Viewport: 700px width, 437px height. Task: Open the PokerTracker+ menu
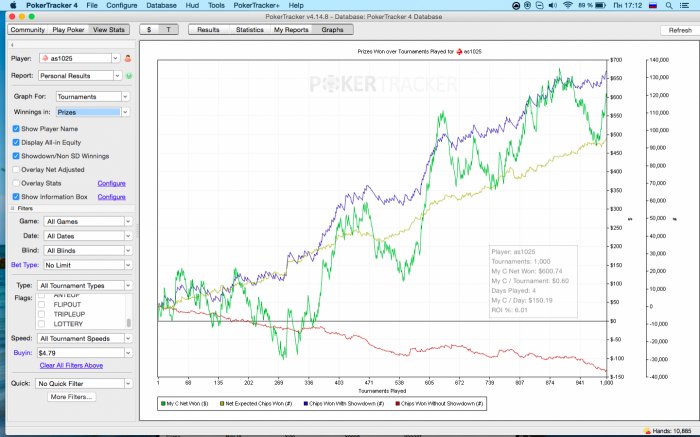tap(256, 5)
